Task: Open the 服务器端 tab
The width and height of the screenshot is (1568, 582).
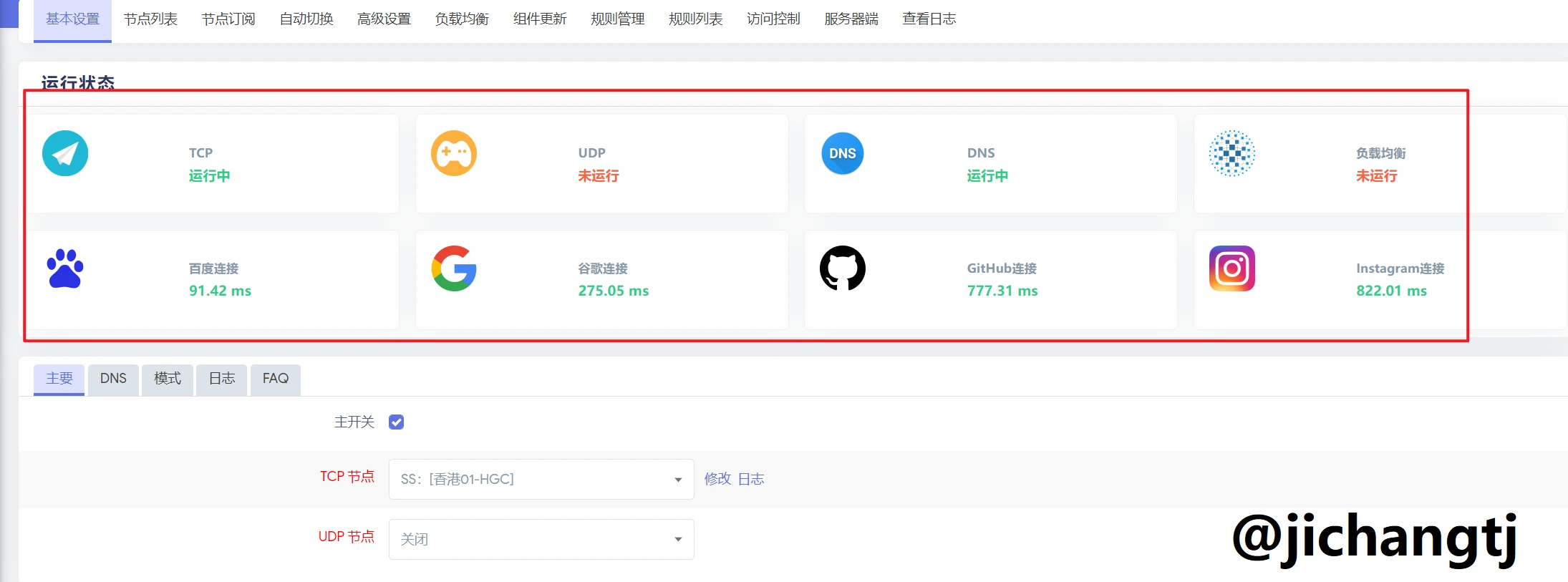Action: (x=851, y=19)
